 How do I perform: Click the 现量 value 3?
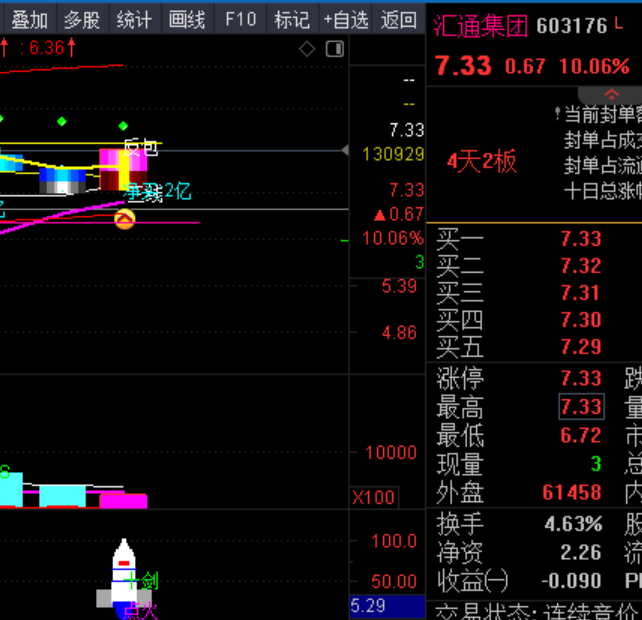596,464
